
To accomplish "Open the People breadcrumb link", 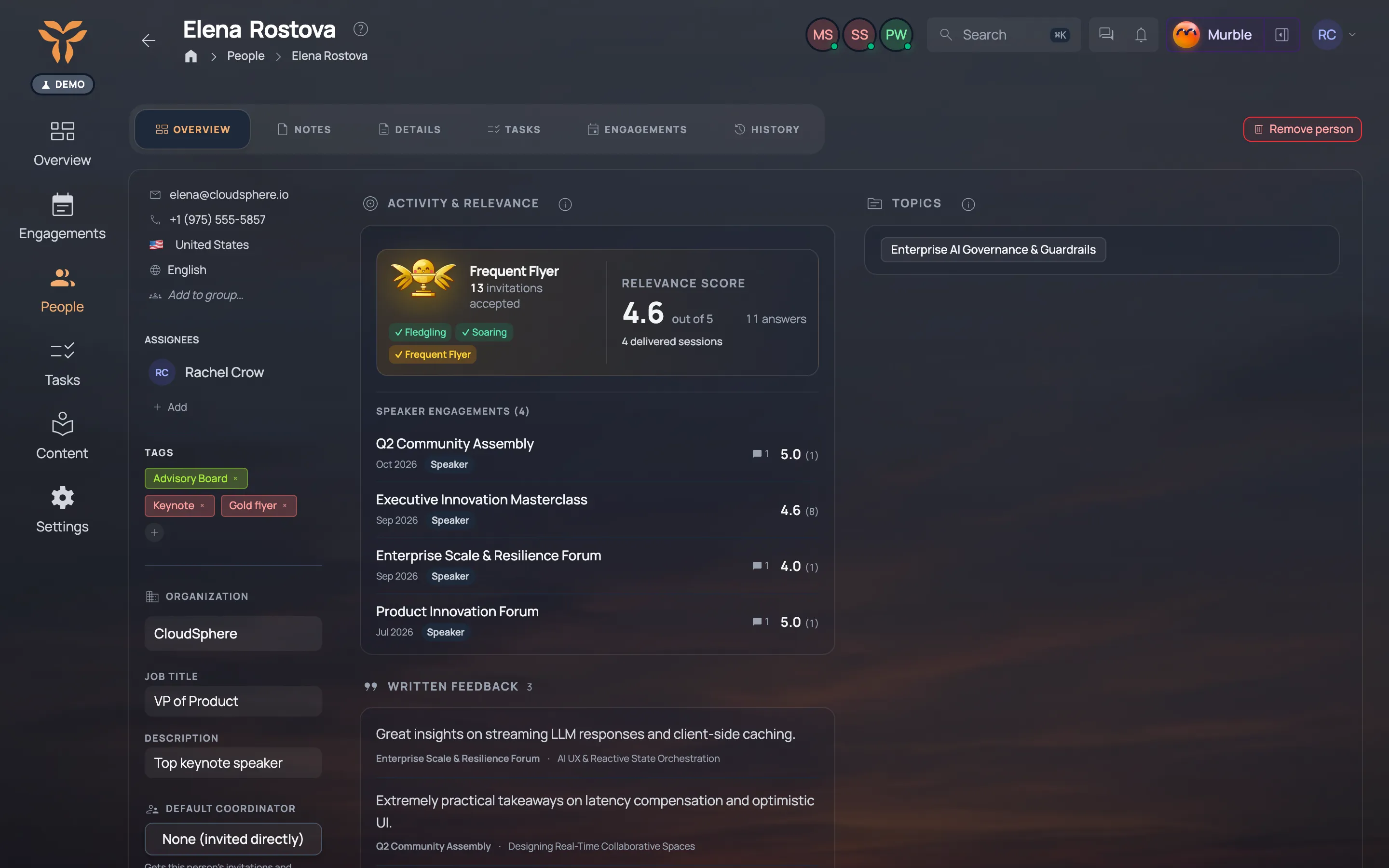I will (245, 55).
